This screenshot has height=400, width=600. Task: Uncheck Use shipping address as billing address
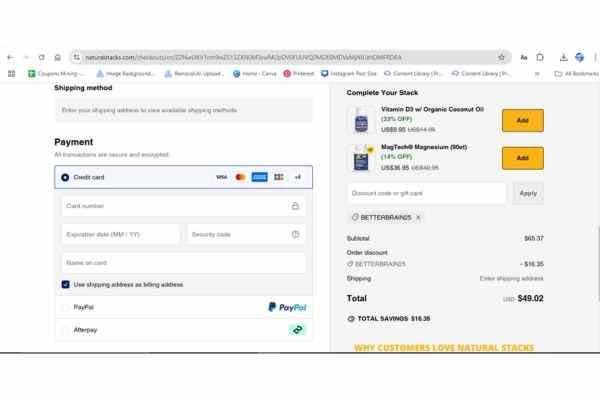coord(65,284)
